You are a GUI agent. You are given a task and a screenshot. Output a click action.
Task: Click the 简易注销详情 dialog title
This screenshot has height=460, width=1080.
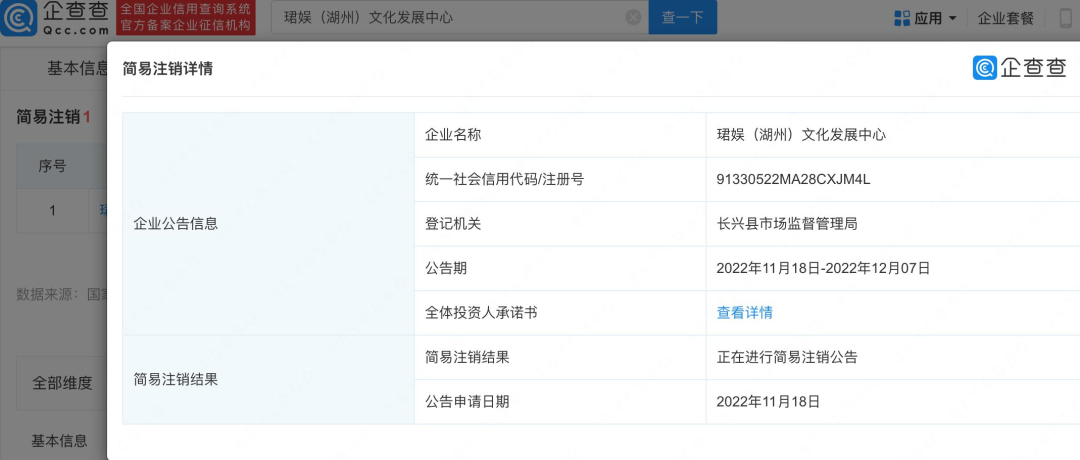pyautogui.click(x=167, y=69)
